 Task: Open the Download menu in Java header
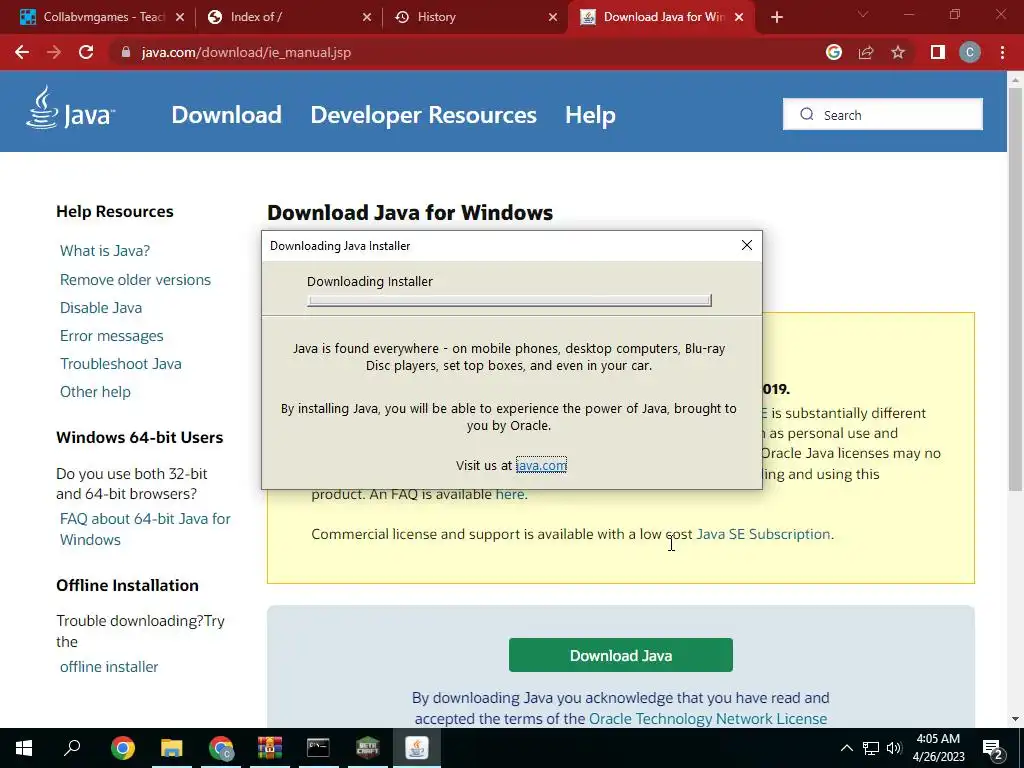click(x=226, y=115)
